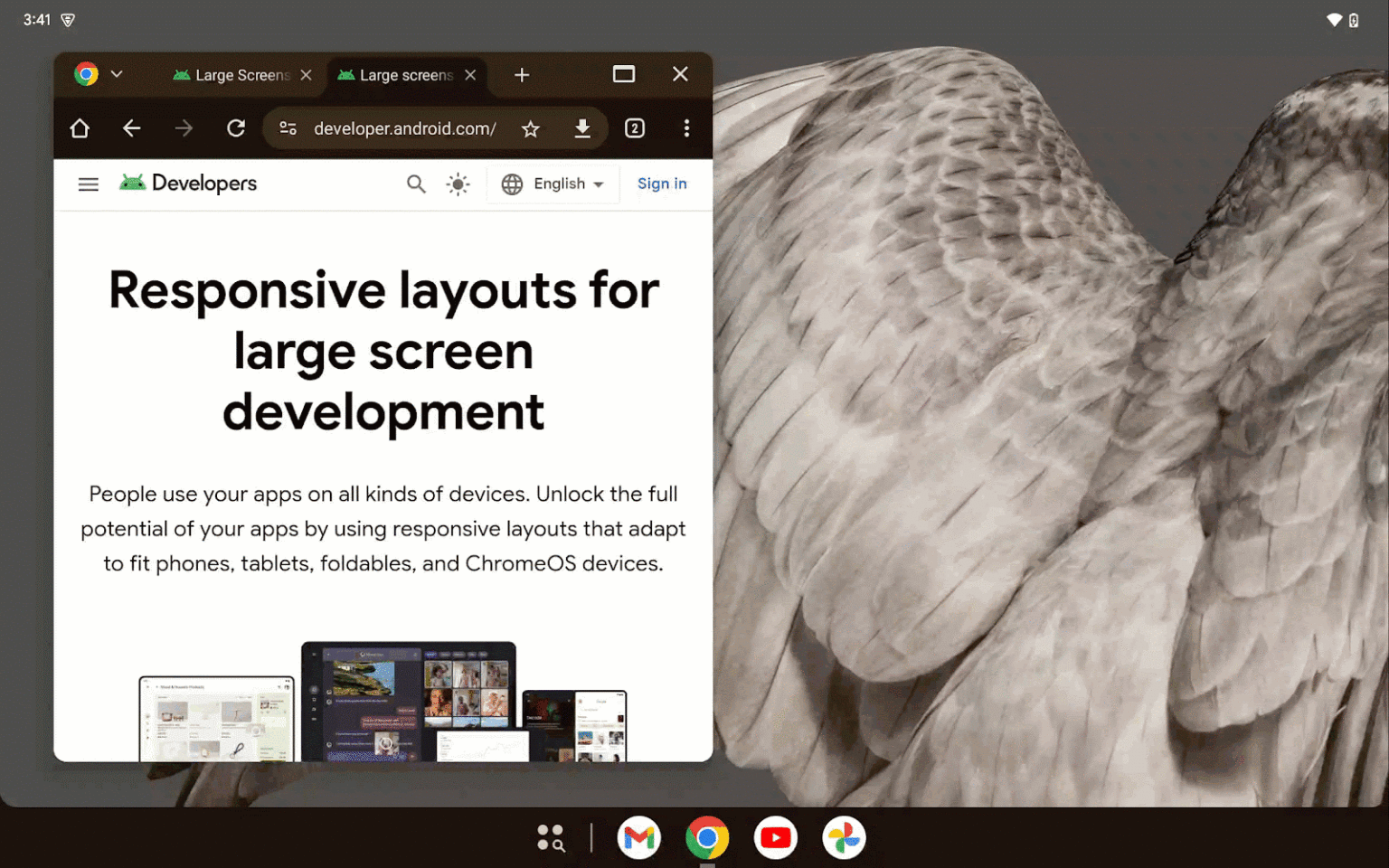The height and width of the screenshot is (868, 1389).
Task: Open the Chrome three-dot menu
Action: 687,127
